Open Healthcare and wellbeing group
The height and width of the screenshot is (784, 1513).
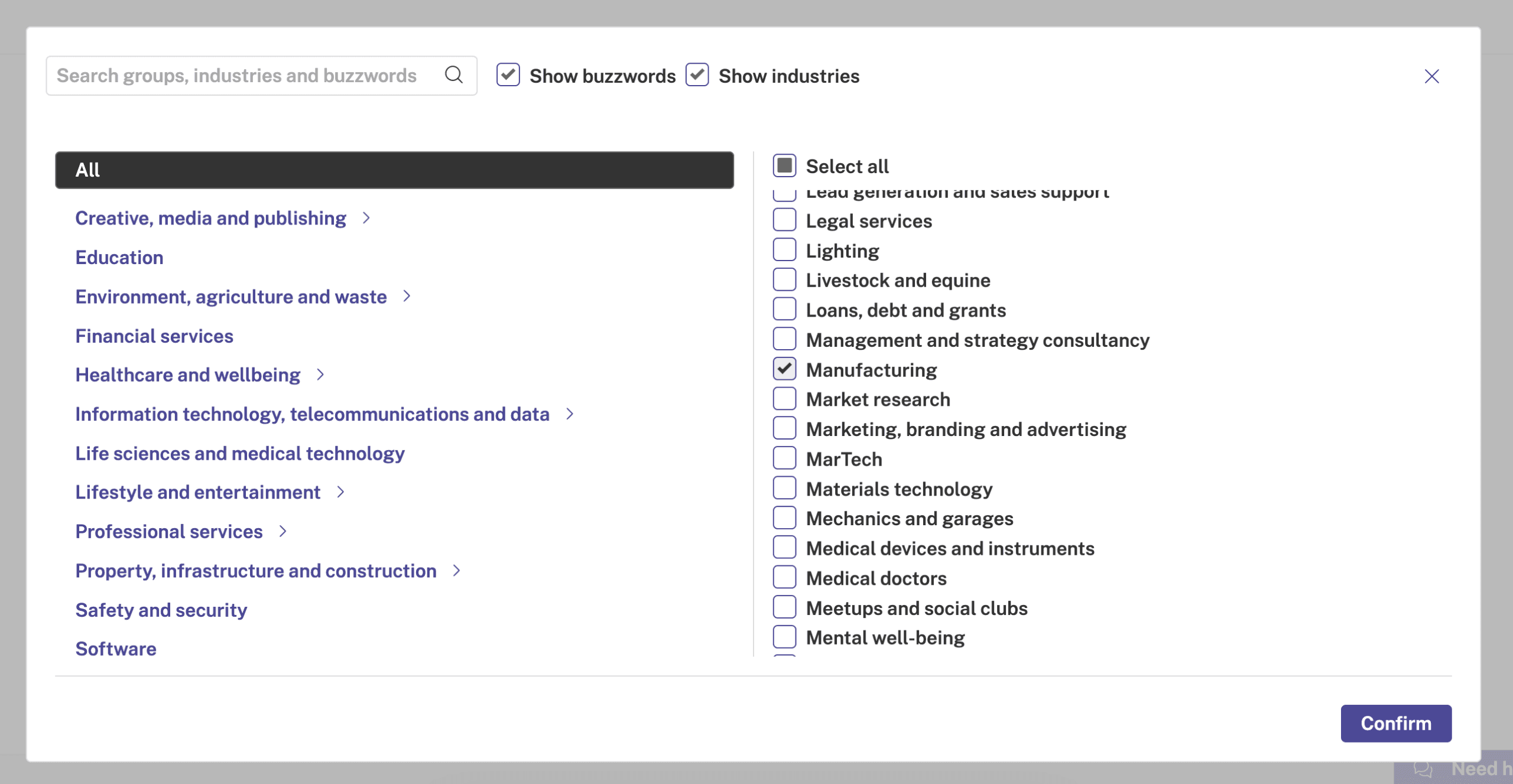coord(188,375)
